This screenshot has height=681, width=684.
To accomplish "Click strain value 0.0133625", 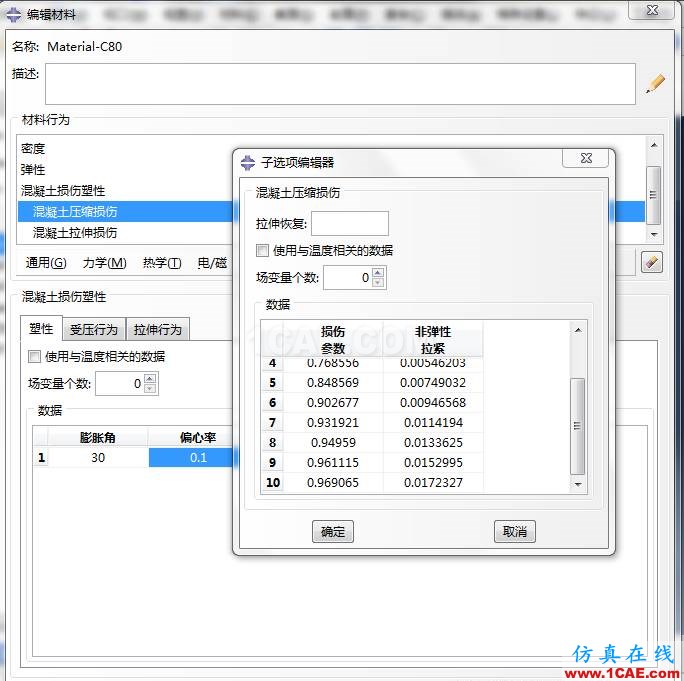I will coord(433,443).
